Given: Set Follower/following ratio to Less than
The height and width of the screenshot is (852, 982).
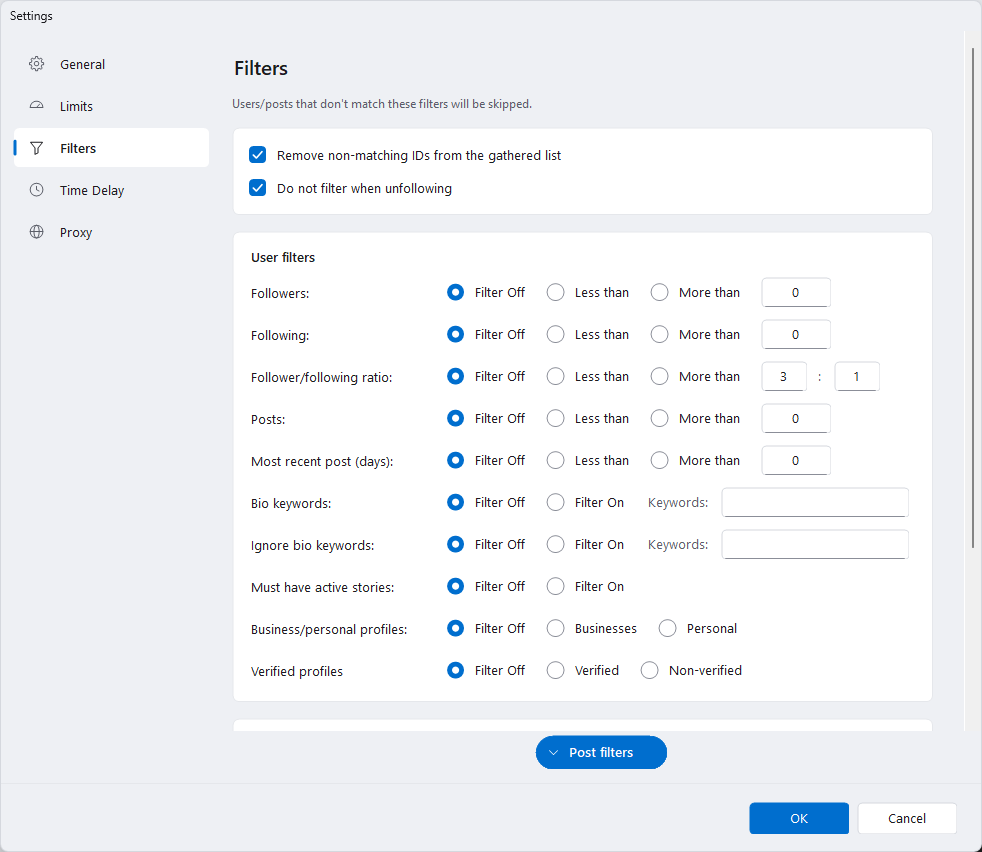Looking at the screenshot, I should pyautogui.click(x=555, y=377).
